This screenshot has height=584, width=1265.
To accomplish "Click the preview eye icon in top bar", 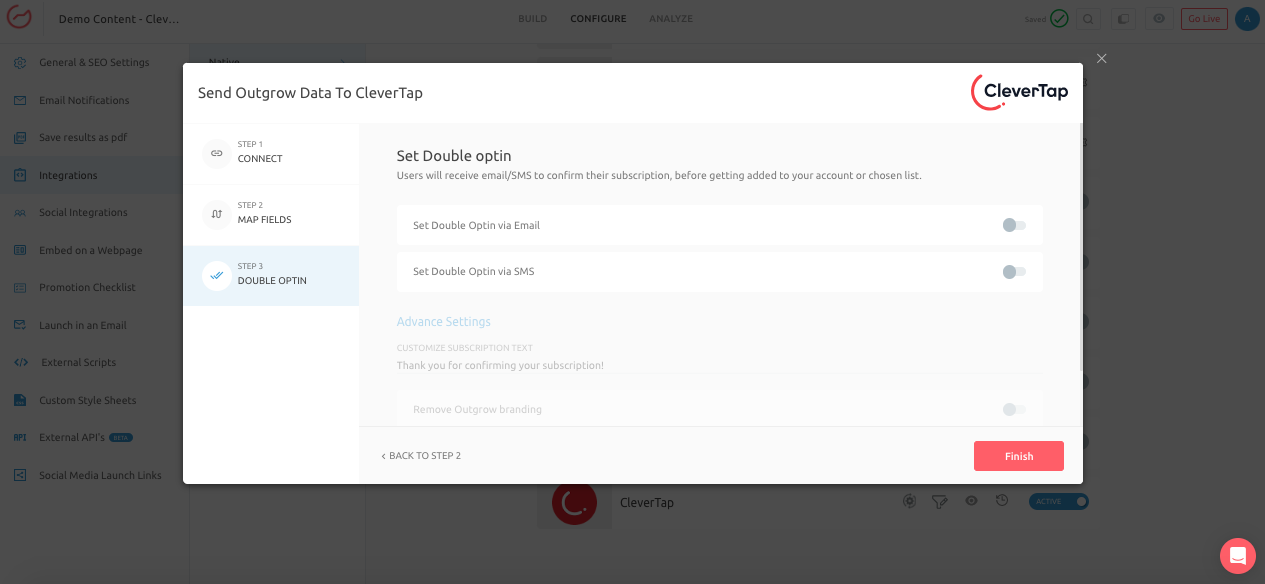I will coord(1159,18).
